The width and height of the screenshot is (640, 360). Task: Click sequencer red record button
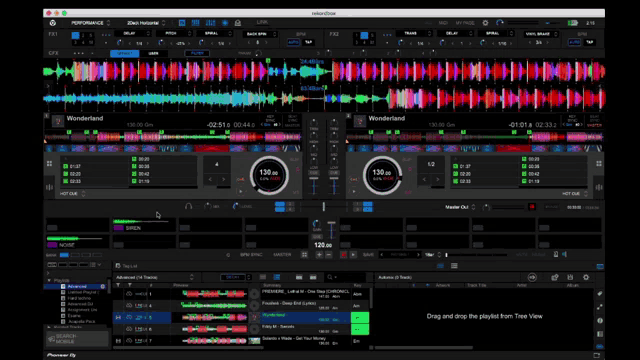coord(343,255)
